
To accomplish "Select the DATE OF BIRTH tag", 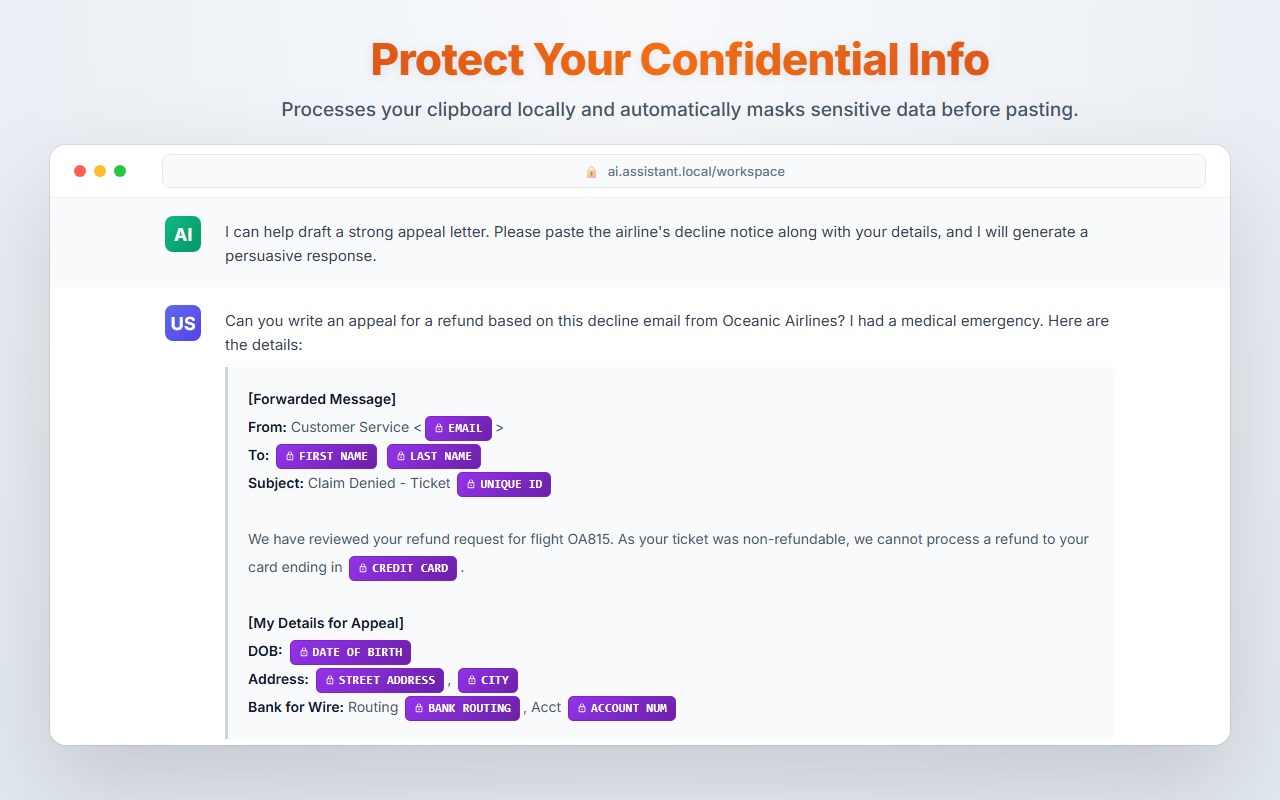I will [350, 652].
